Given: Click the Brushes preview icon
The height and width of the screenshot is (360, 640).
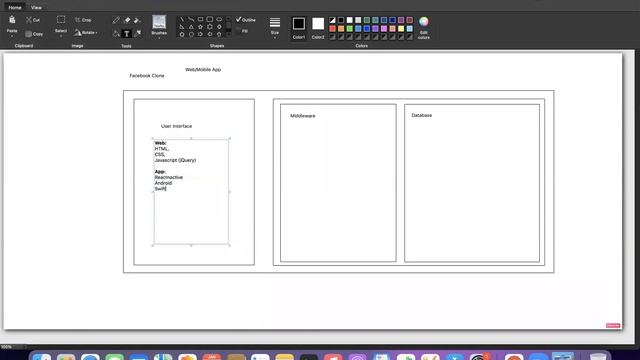Looking at the screenshot, I should tap(159, 22).
